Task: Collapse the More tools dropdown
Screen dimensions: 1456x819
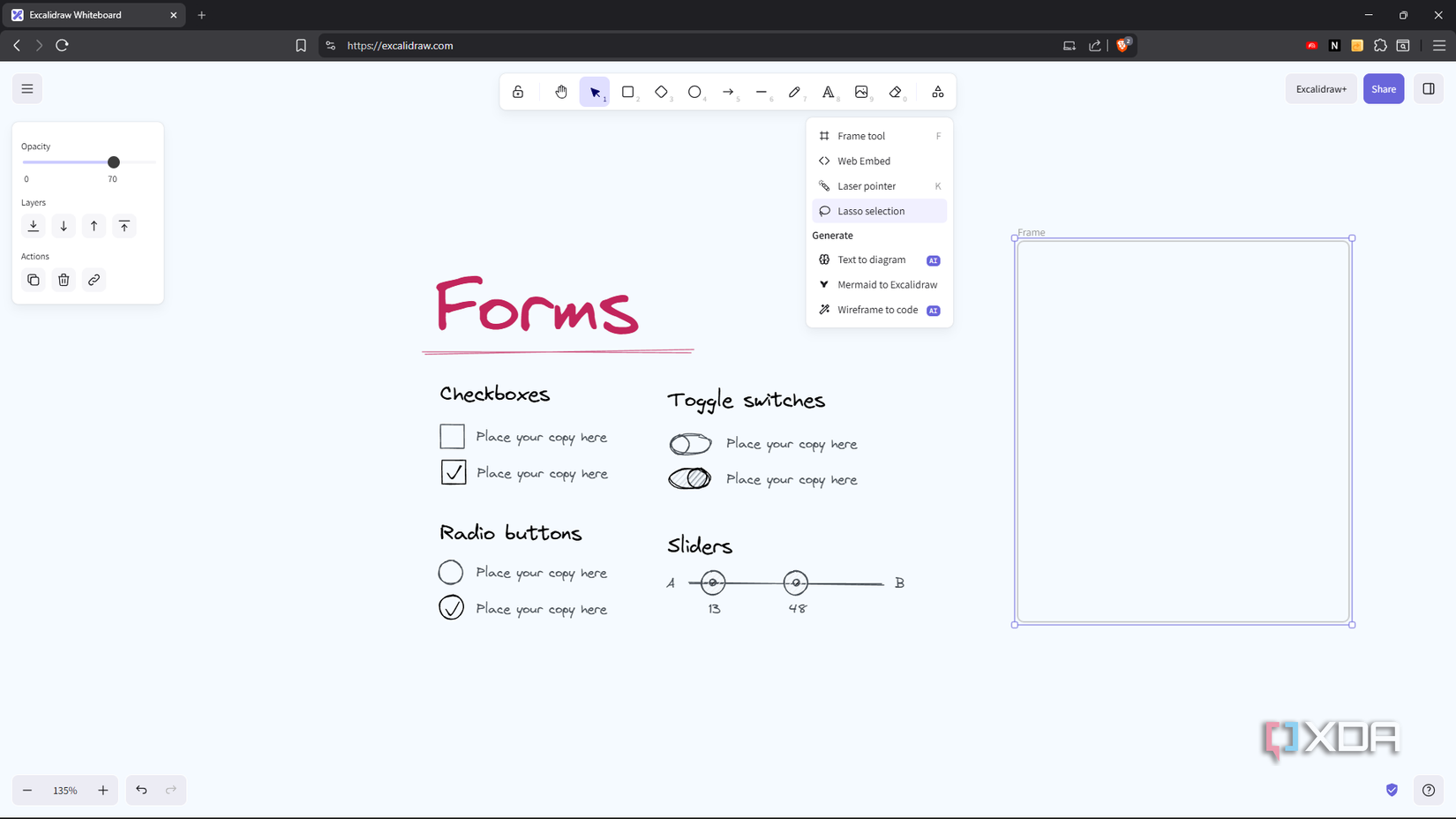Action: click(x=938, y=92)
